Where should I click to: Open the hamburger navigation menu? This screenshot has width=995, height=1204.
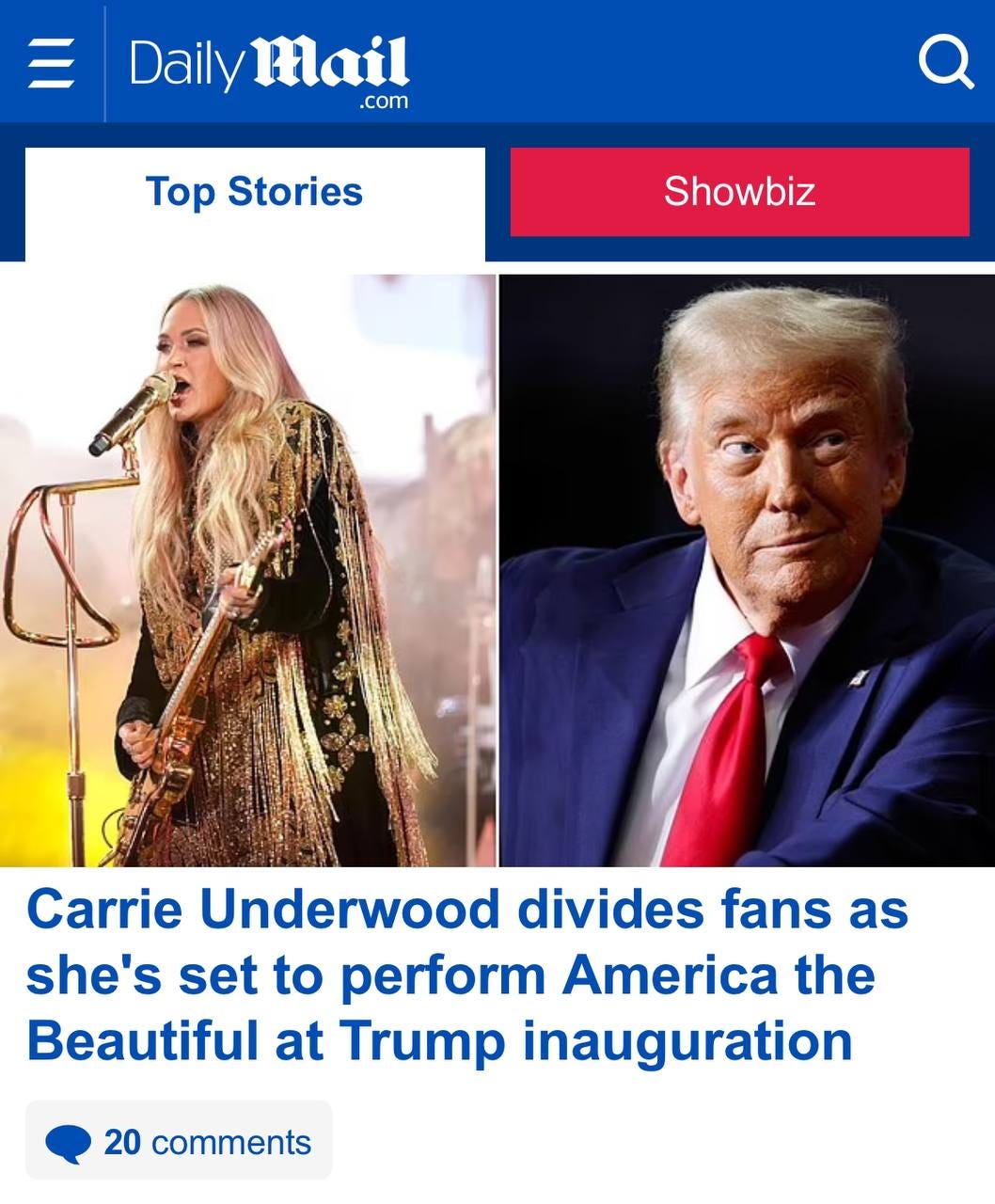coord(51,65)
